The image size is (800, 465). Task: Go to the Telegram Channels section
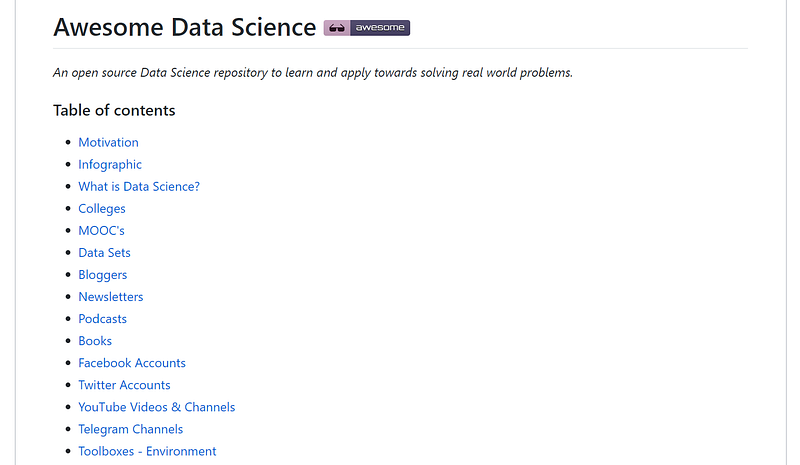(131, 429)
